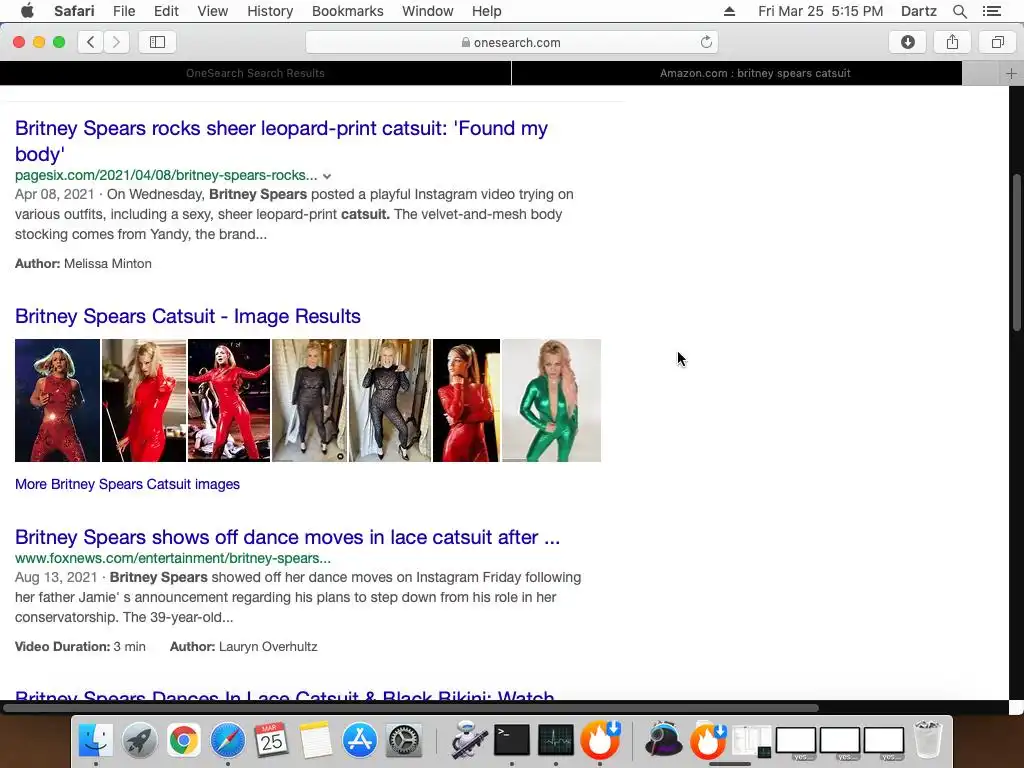The width and height of the screenshot is (1024, 768).
Task: Open the Window menu
Action: coord(427,11)
